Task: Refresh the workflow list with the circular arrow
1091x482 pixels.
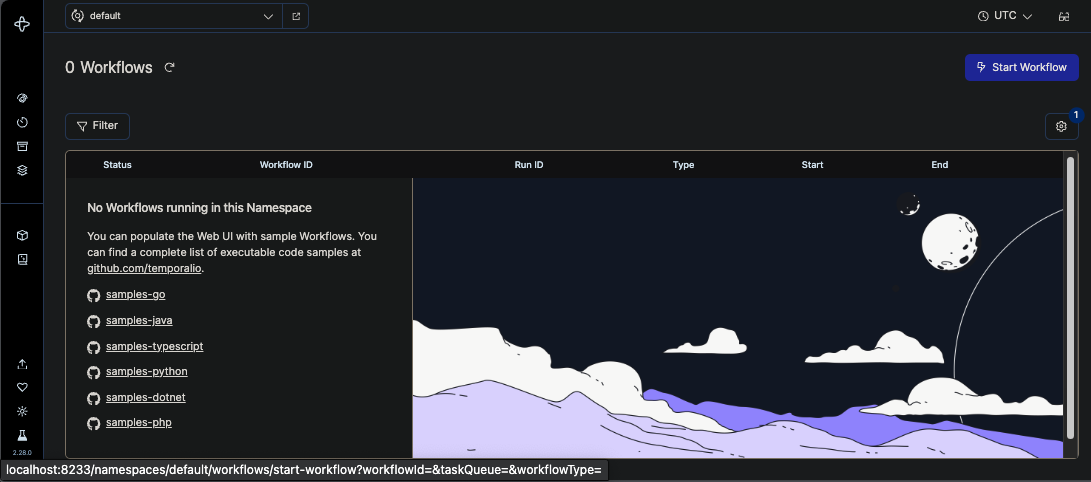Action: (169, 67)
